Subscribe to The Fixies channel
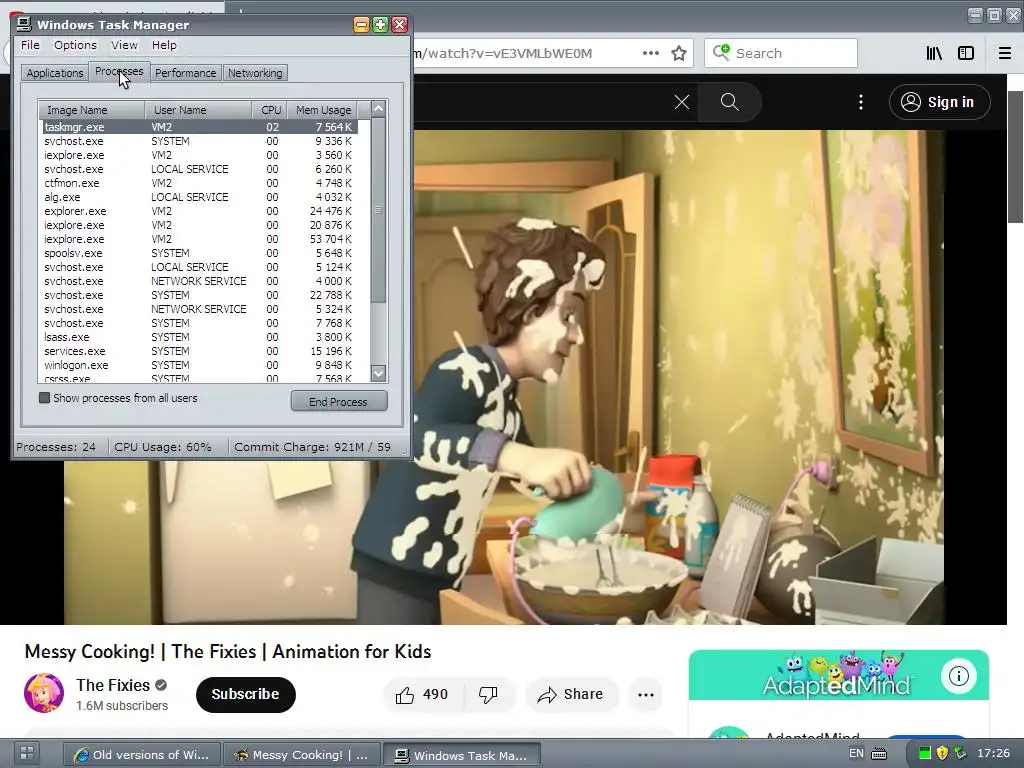The width and height of the screenshot is (1024, 768). click(x=246, y=694)
